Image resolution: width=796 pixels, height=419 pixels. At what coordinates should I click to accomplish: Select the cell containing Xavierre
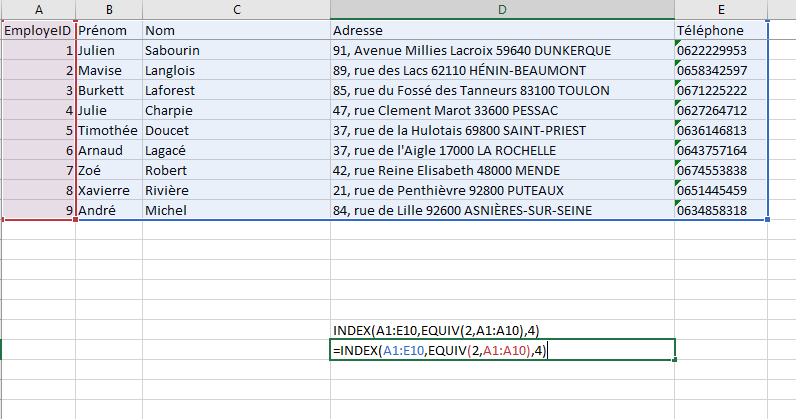[109, 190]
